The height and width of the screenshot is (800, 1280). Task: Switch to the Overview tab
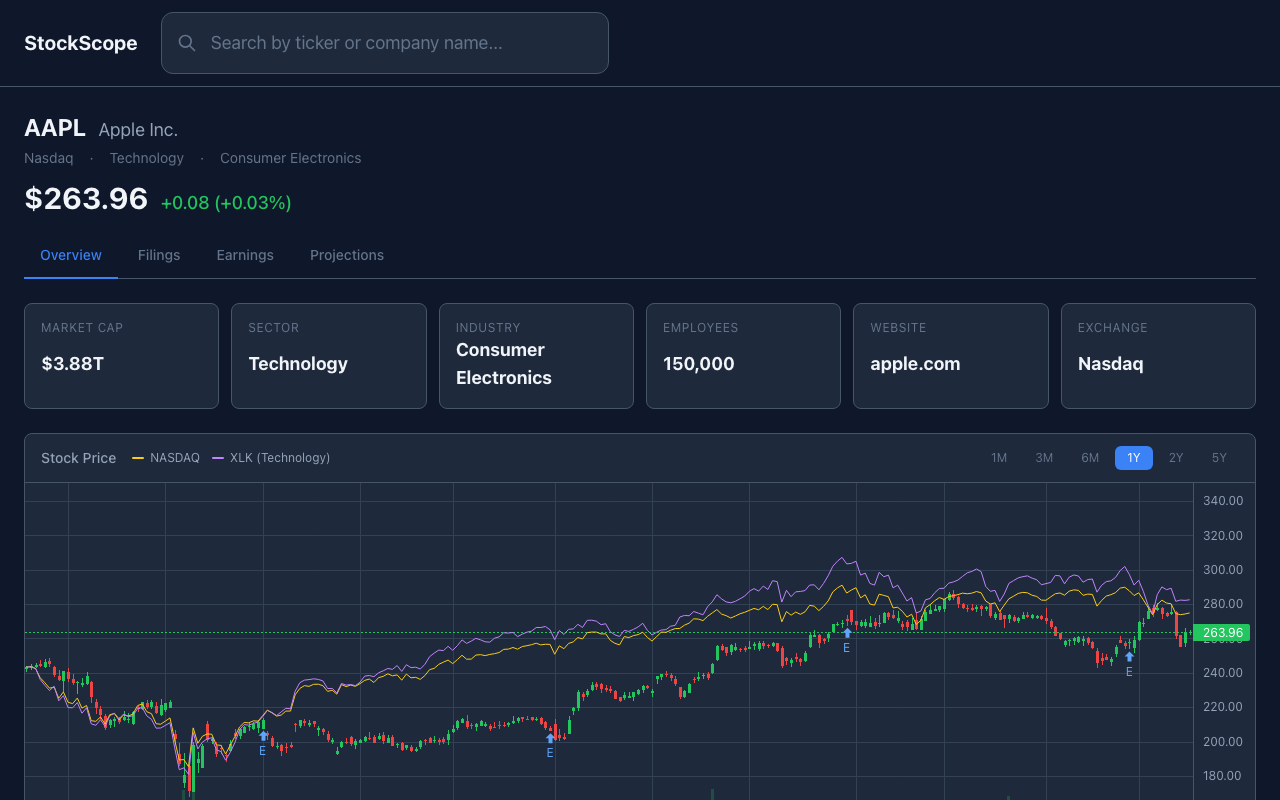[71, 255]
